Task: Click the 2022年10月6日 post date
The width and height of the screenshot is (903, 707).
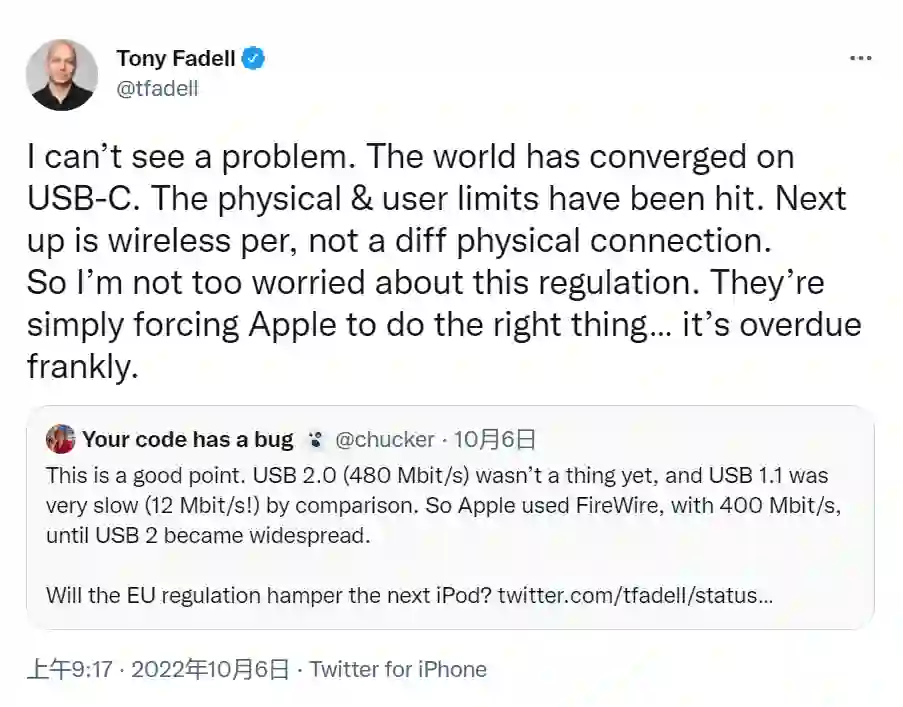Action: [210, 669]
